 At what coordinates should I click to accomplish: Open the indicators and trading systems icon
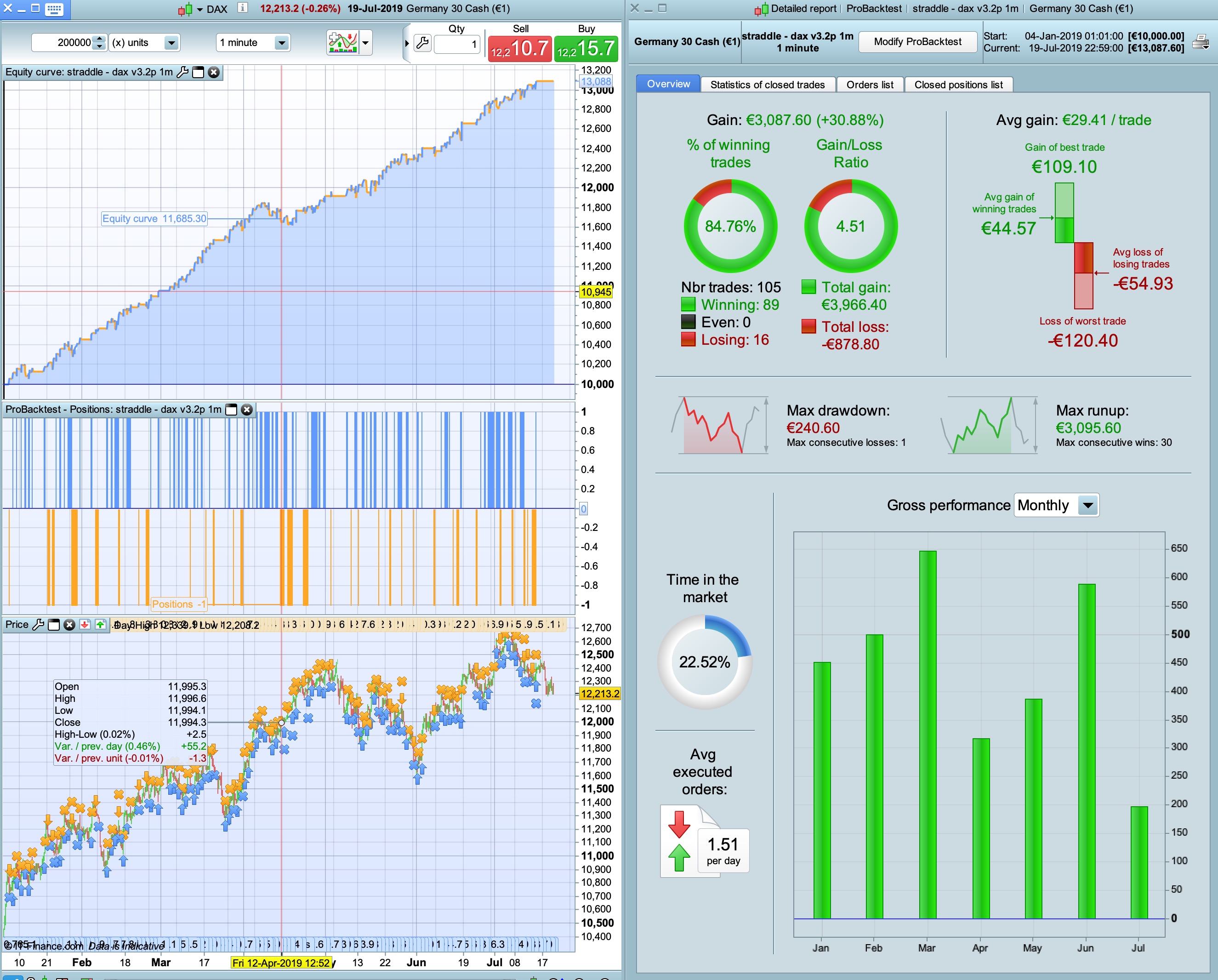pyautogui.click(x=343, y=42)
